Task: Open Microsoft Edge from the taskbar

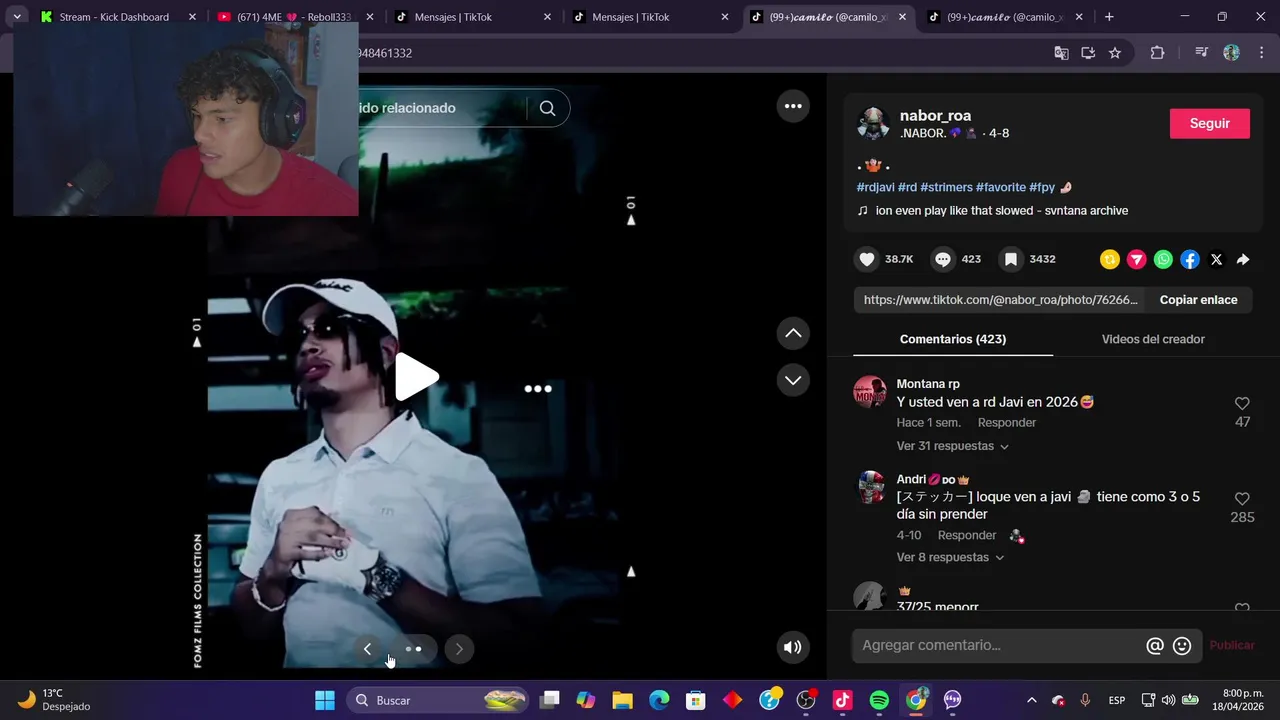Action: (x=659, y=700)
